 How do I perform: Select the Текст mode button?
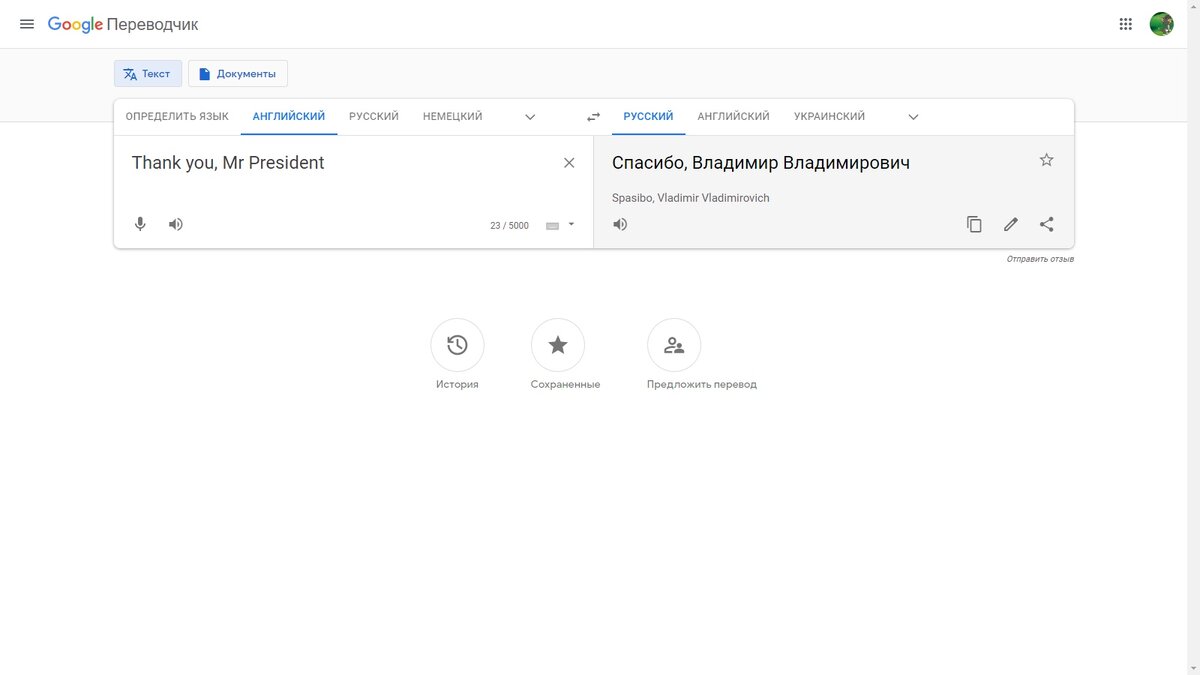pos(148,74)
